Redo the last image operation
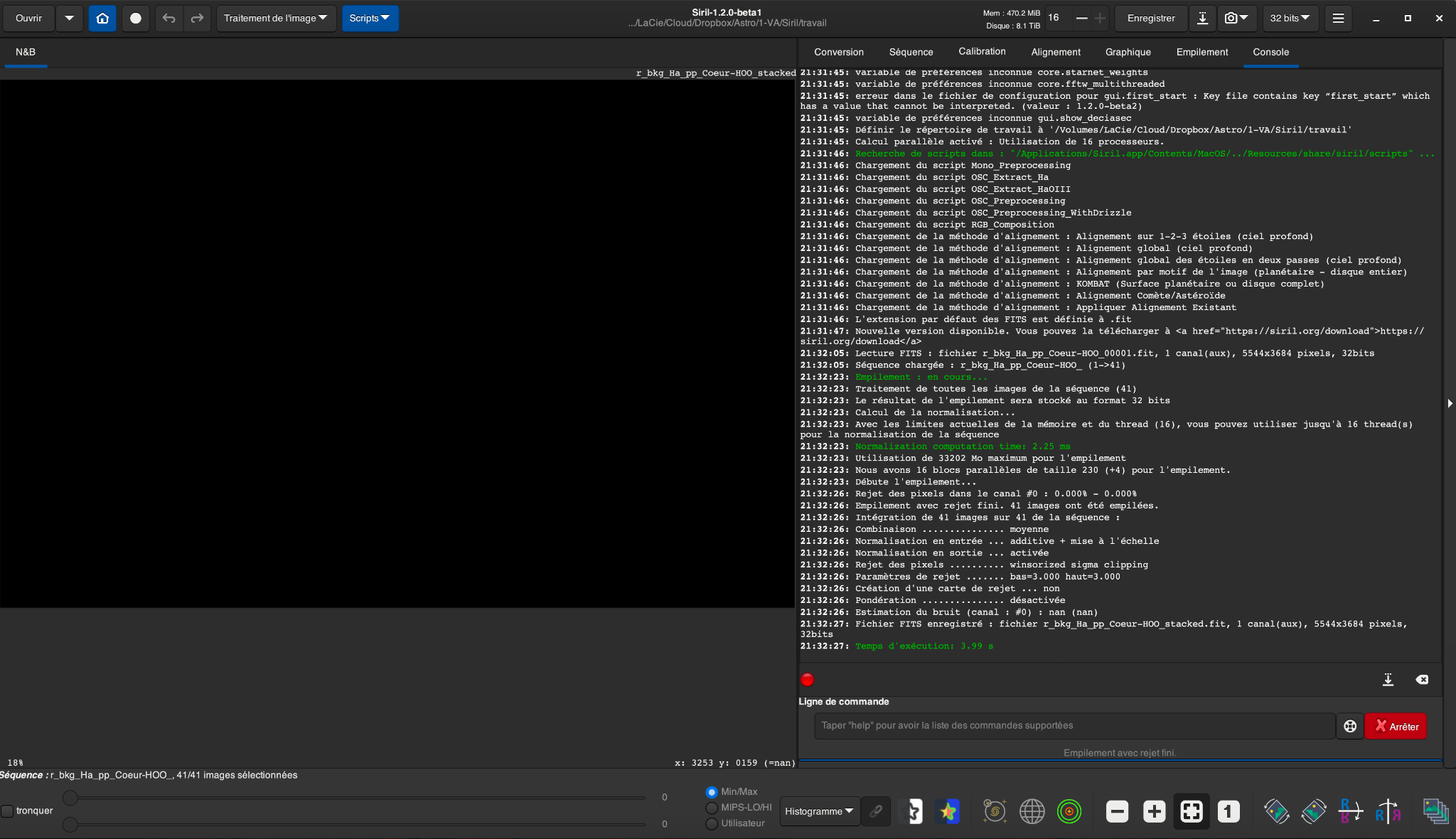 coord(197,18)
